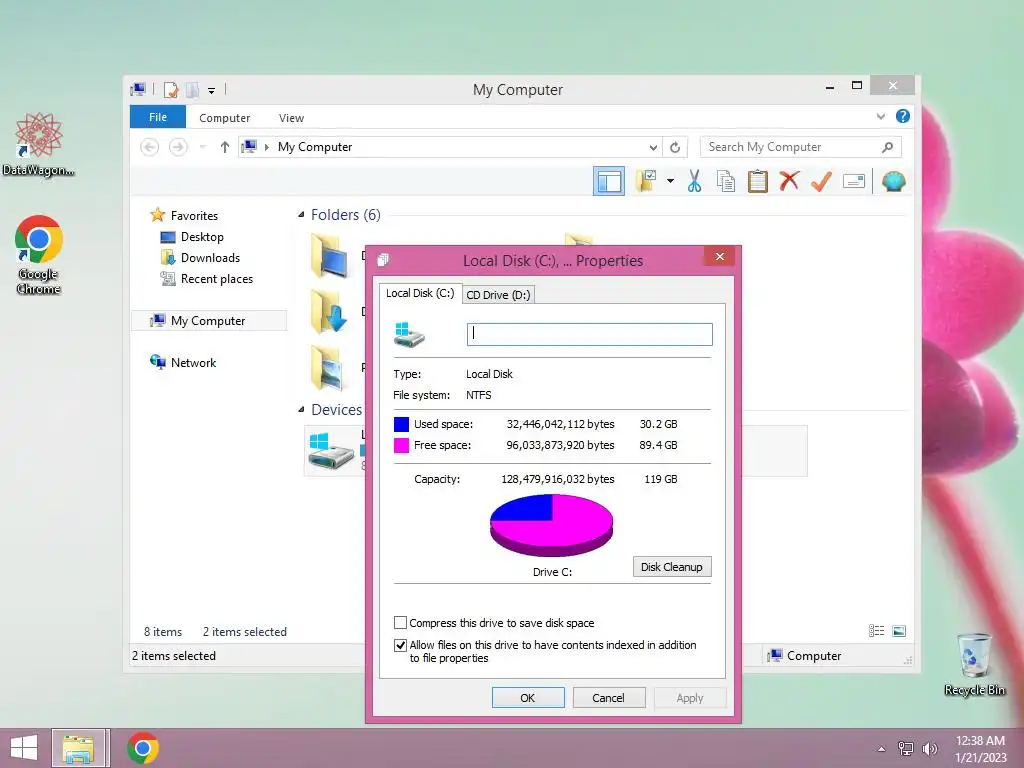Click the Forward navigation arrow
The height and width of the screenshot is (768, 1024).
(178, 147)
